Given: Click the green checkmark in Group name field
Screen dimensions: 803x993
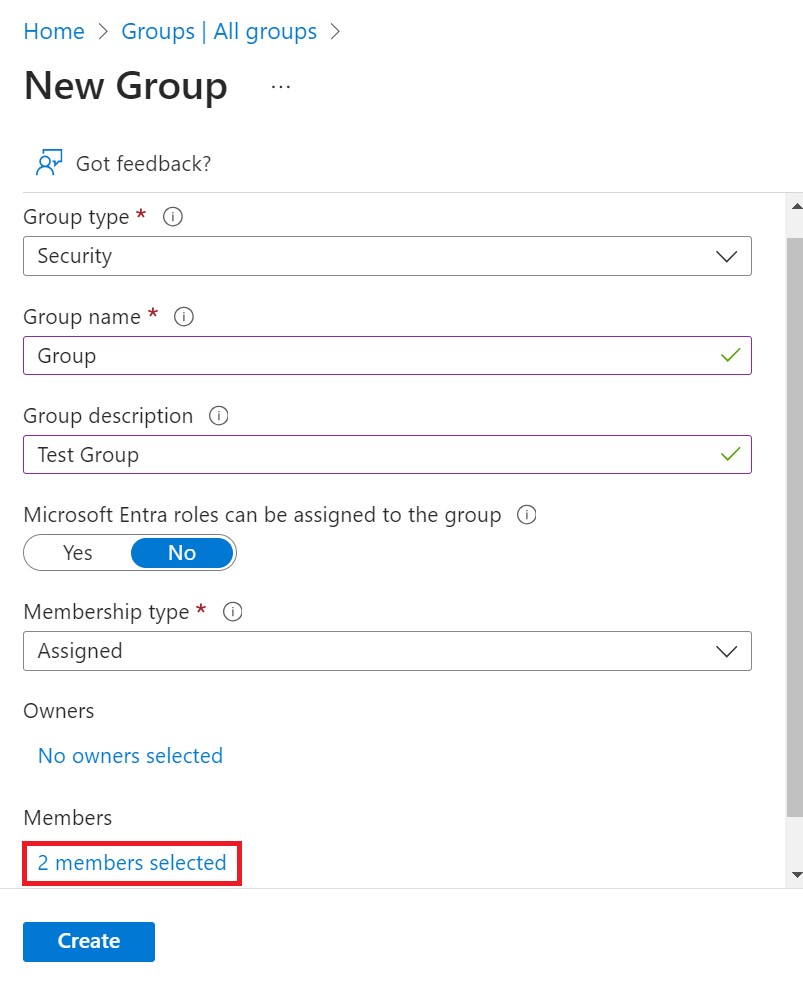Looking at the screenshot, I should (x=731, y=355).
